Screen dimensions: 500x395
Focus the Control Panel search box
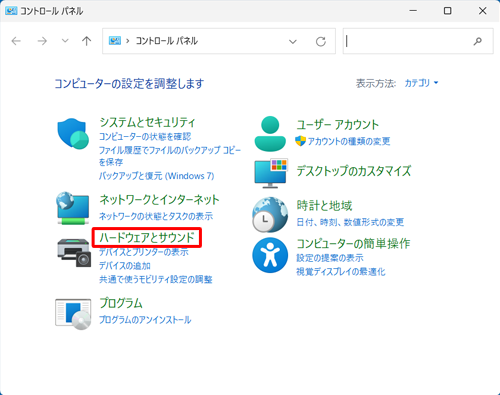[x=418, y=41]
